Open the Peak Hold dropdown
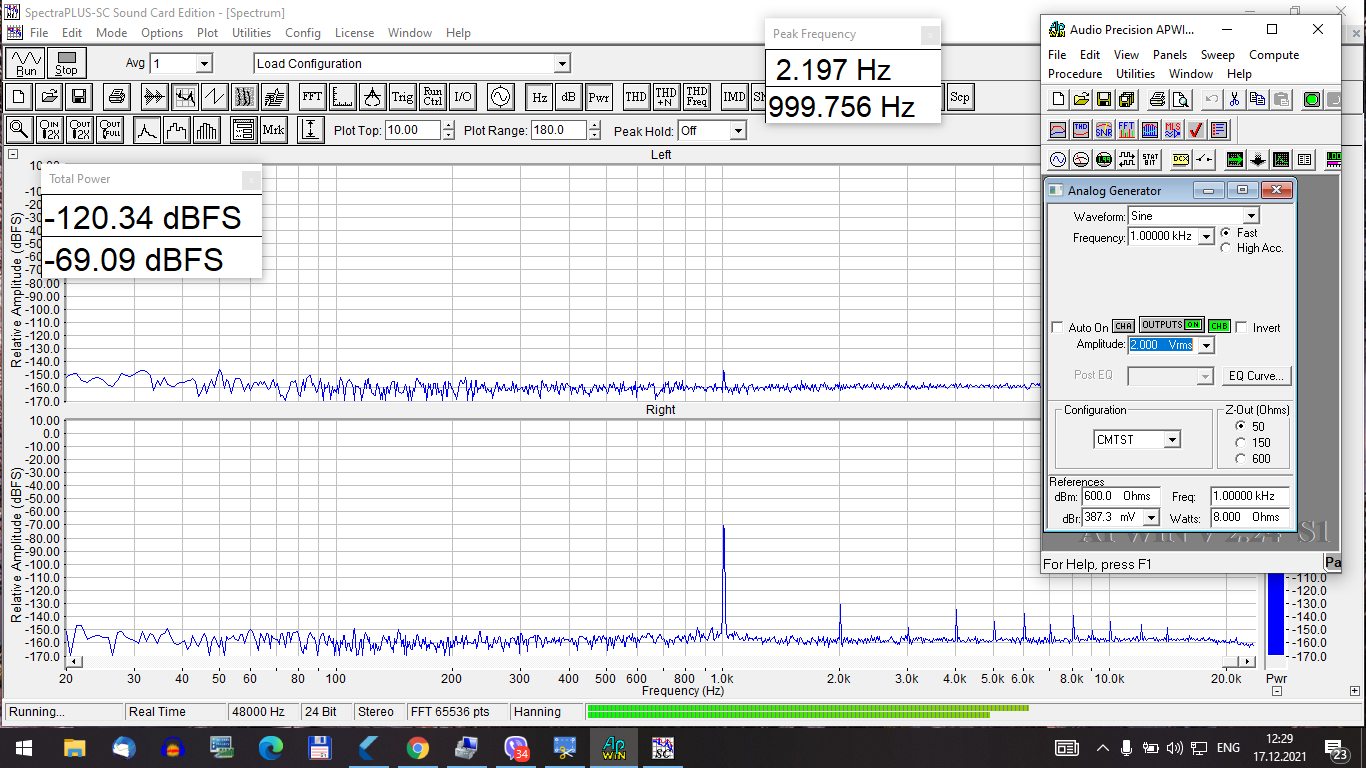The height and width of the screenshot is (768, 1366). [x=738, y=131]
